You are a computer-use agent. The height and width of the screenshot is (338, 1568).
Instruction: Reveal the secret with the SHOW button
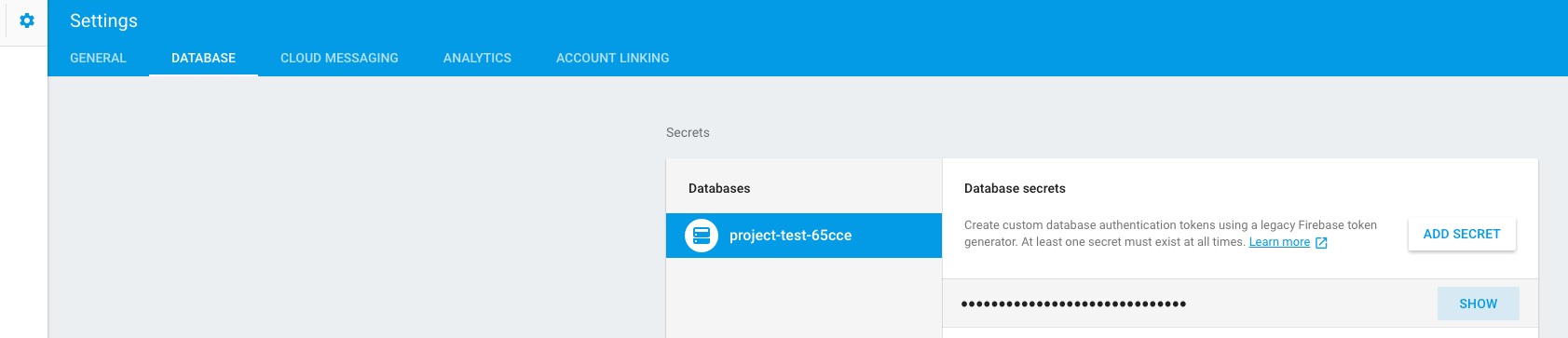click(1479, 304)
